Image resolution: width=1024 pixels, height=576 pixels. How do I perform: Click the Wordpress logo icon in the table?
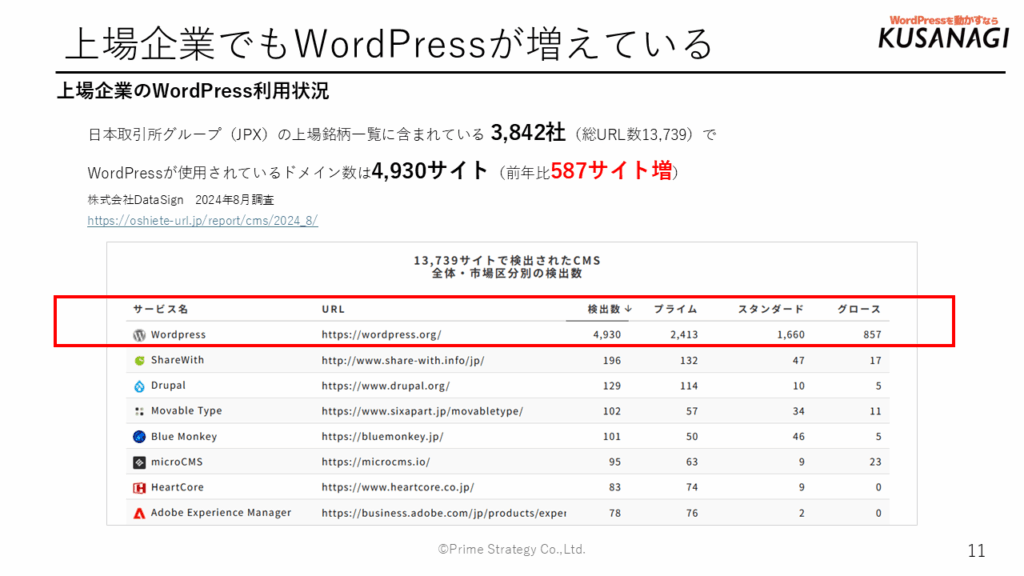tap(139, 335)
